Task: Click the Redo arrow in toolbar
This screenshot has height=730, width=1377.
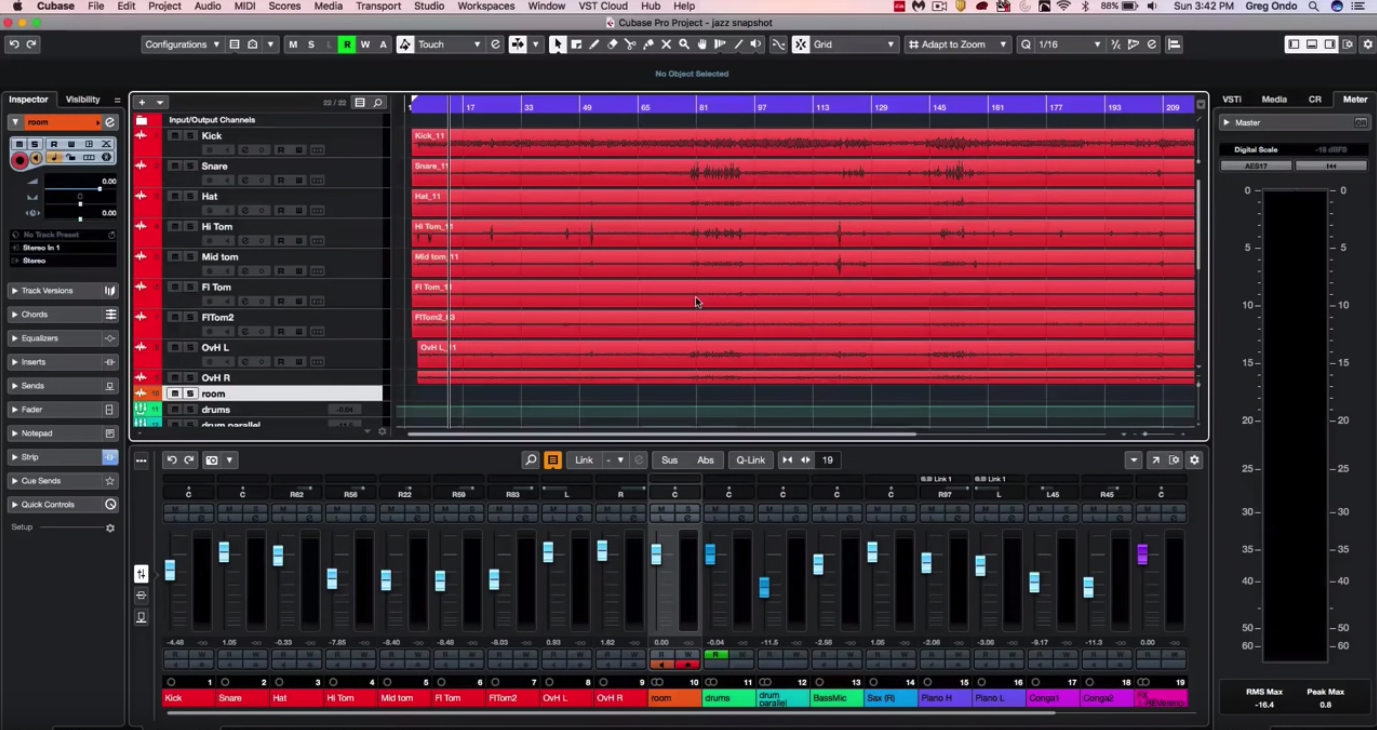Action: 32,44
